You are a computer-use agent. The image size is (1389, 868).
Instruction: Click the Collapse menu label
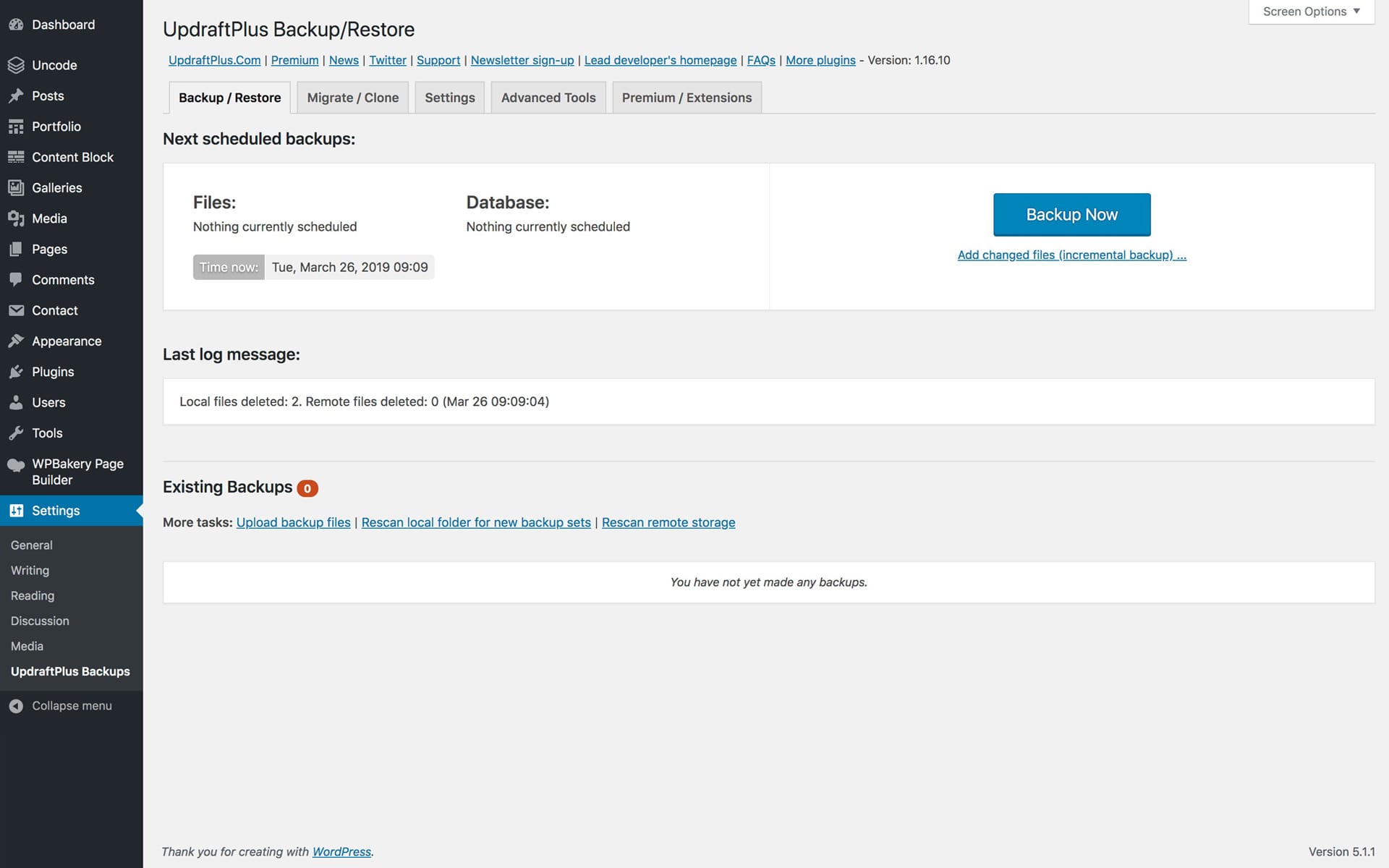tap(72, 706)
